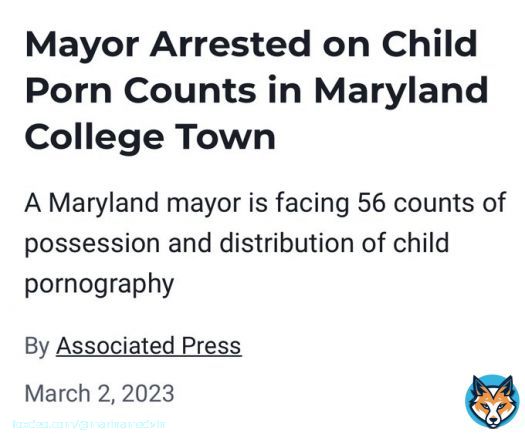Click "College Town" in the headline
Viewport: 525px width, 434px height.
pyautogui.click(x=150, y=137)
